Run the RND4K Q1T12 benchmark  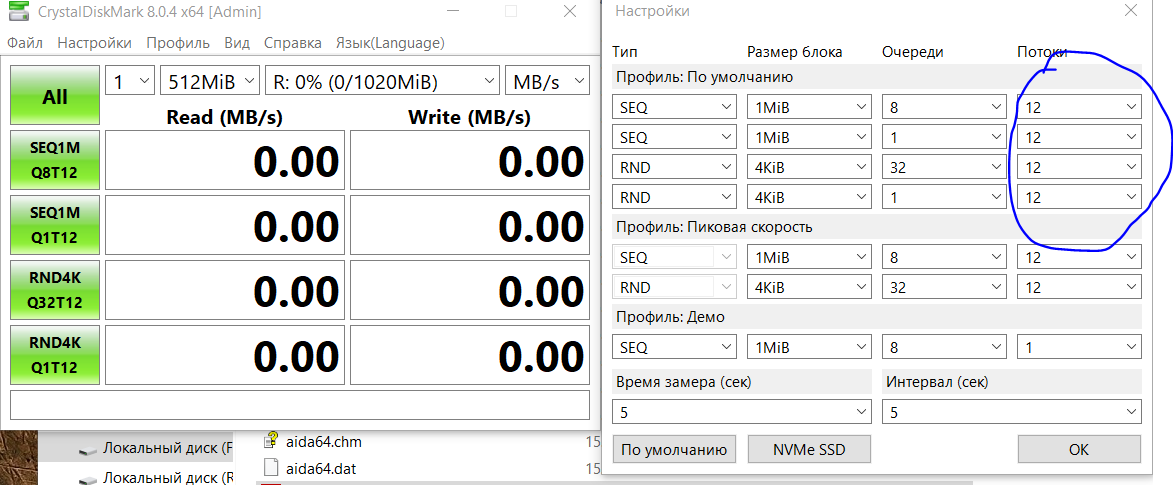[55, 355]
